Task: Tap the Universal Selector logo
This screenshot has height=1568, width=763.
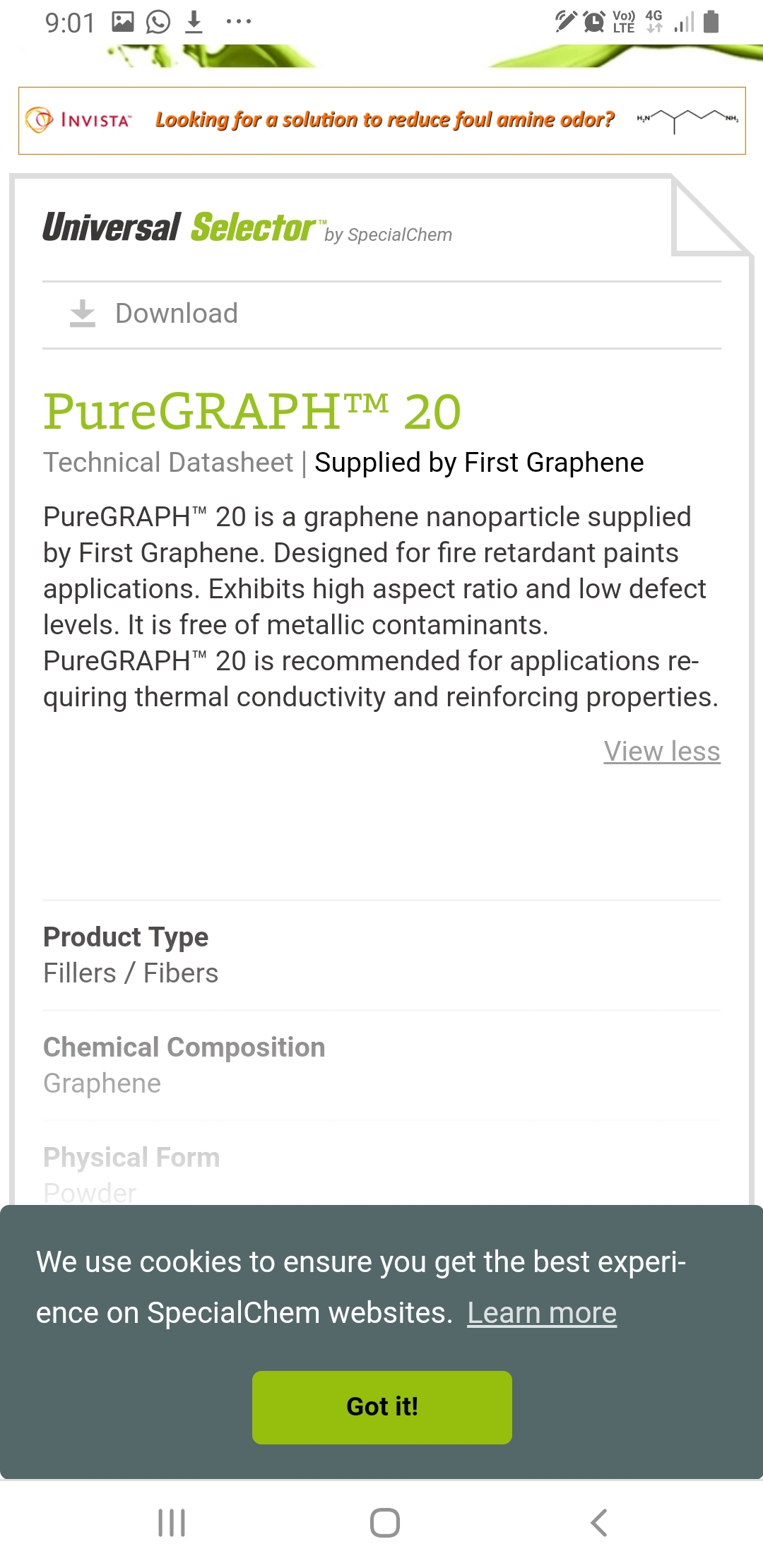Action: pyautogui.click(x=247, y=228)
